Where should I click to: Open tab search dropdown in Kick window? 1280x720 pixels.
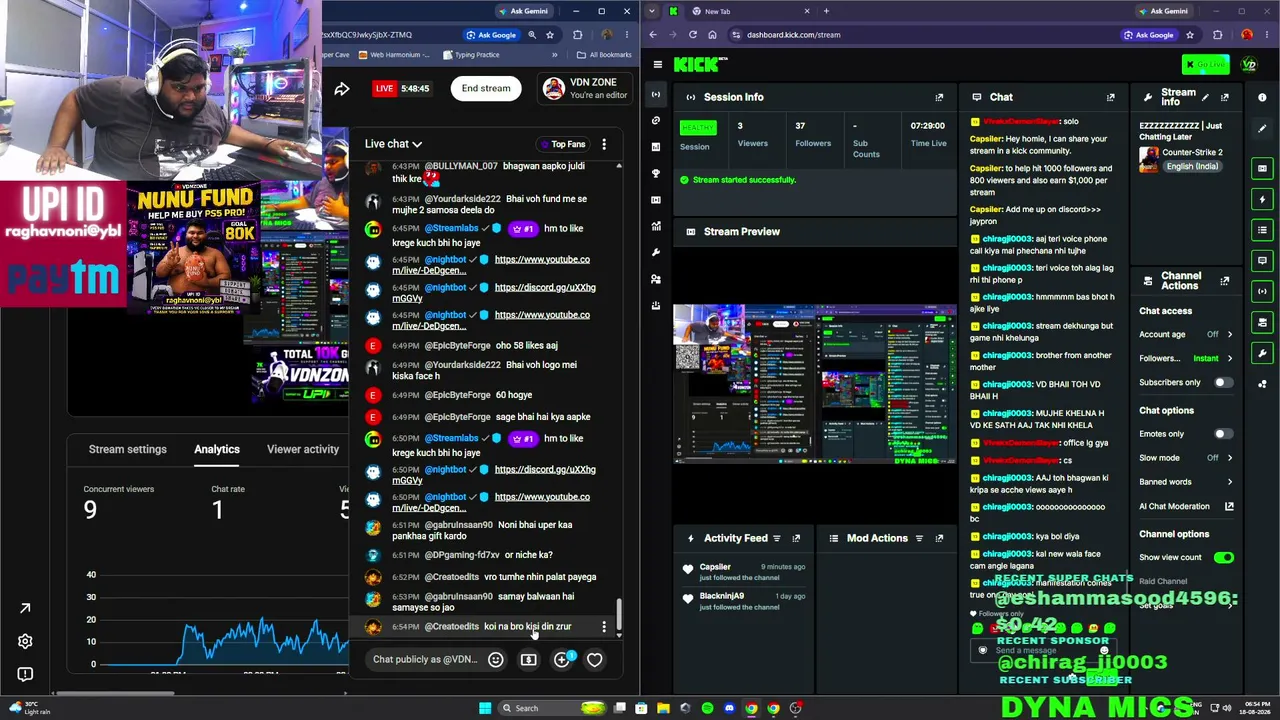click(652, 11)
